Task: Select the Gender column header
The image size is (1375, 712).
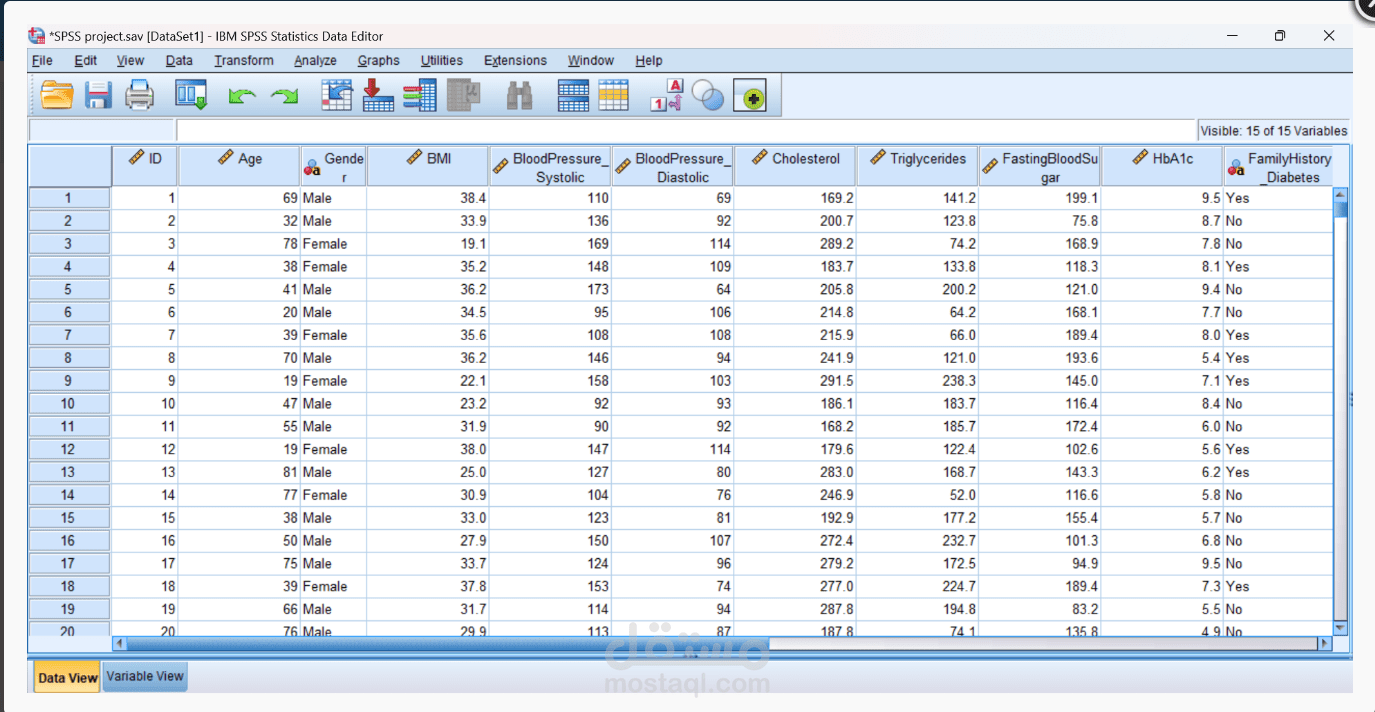Action: pos(332,164)
